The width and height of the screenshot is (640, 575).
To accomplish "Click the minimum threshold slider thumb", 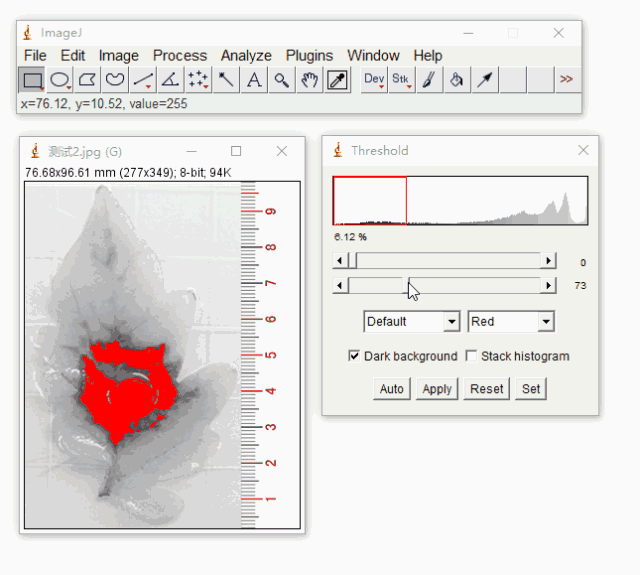I will pyautogui.click(x=352, y=261).
